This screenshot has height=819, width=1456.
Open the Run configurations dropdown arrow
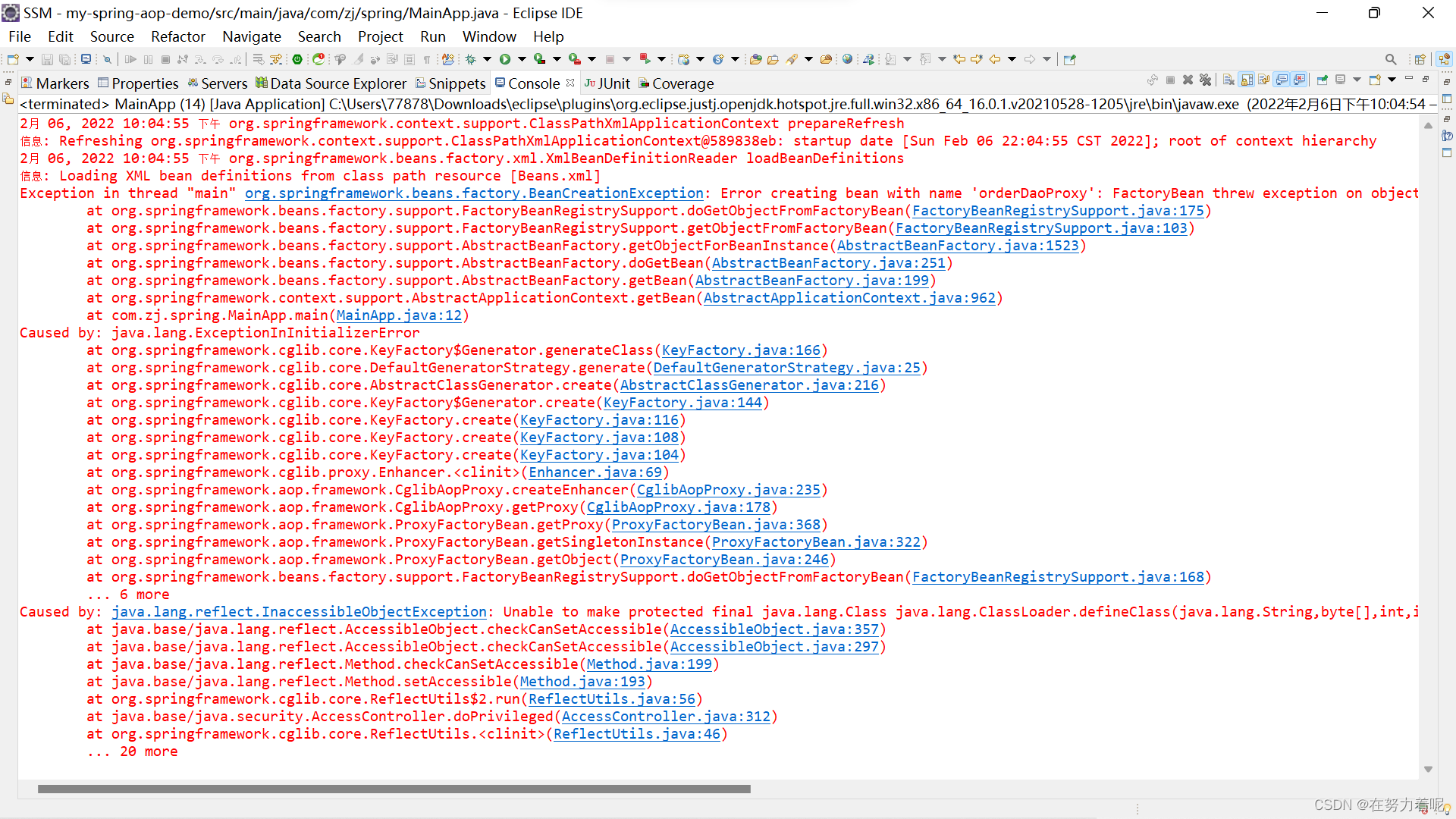tap(522, 59)
